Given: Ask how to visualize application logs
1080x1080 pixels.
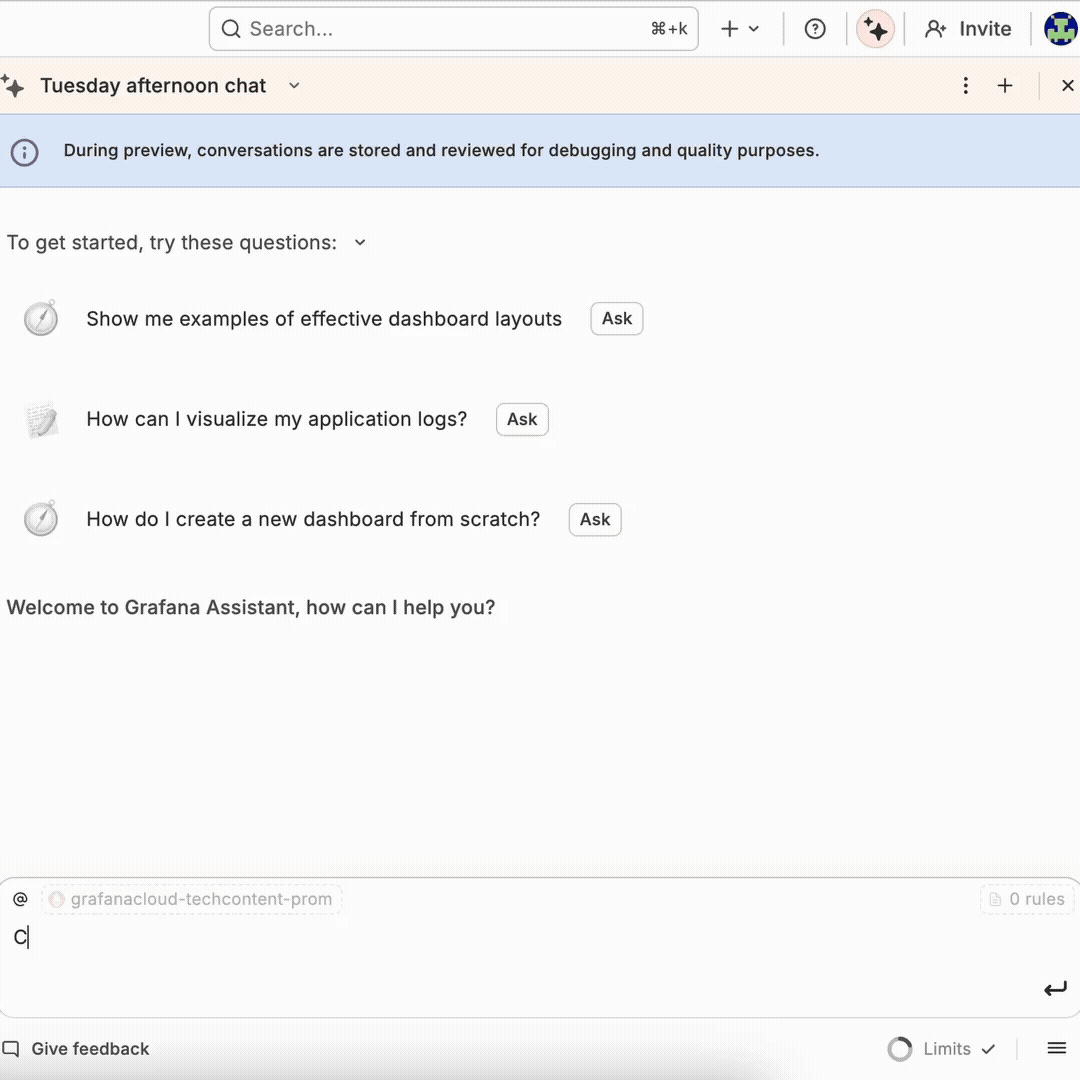Looking at the screenshot, I should pyautogui.click(x=522, y=419).
